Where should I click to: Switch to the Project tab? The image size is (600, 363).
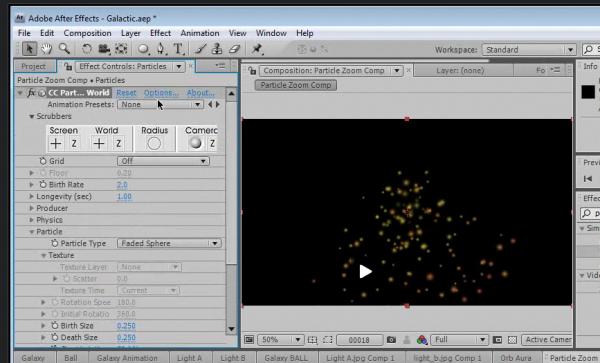click(34, 66)
